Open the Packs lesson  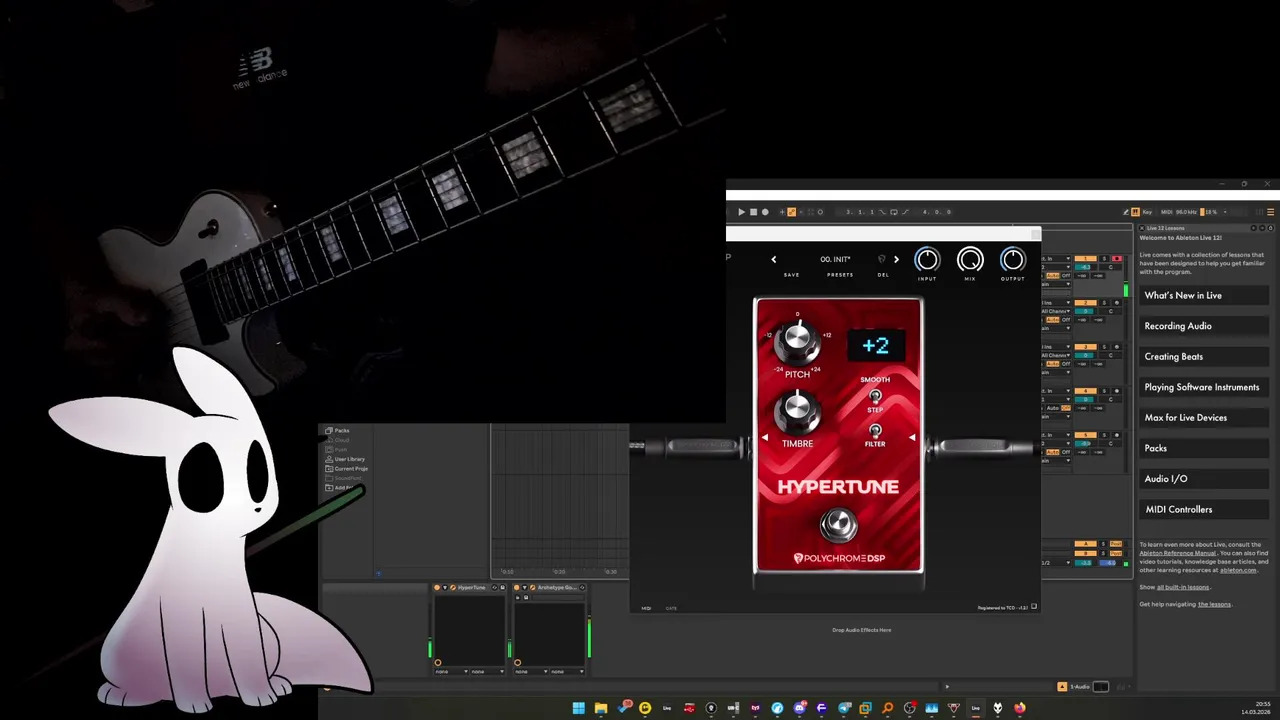(x=1204, y=448)
